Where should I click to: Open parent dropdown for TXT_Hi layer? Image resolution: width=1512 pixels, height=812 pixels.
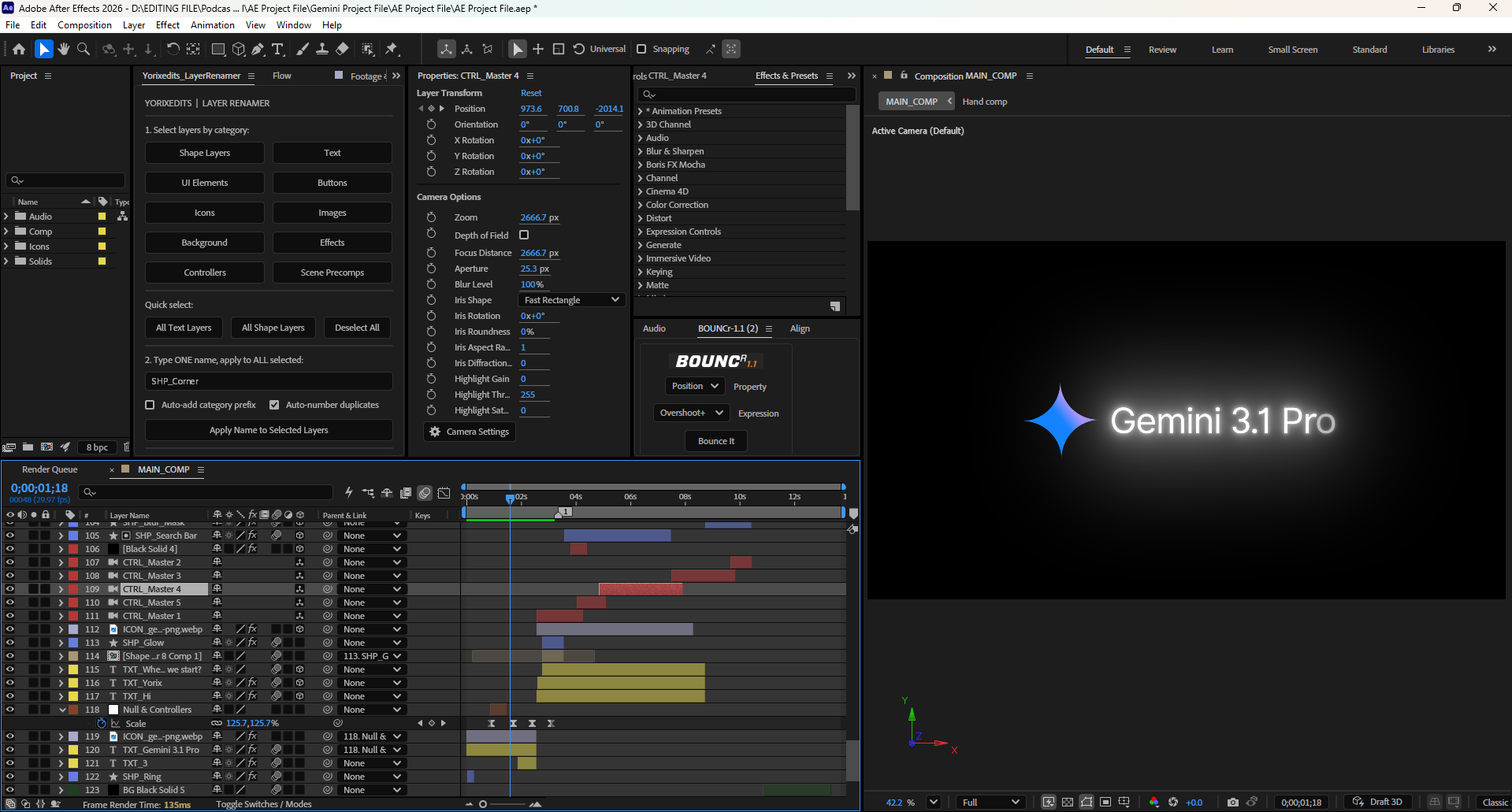coord(373,696)
